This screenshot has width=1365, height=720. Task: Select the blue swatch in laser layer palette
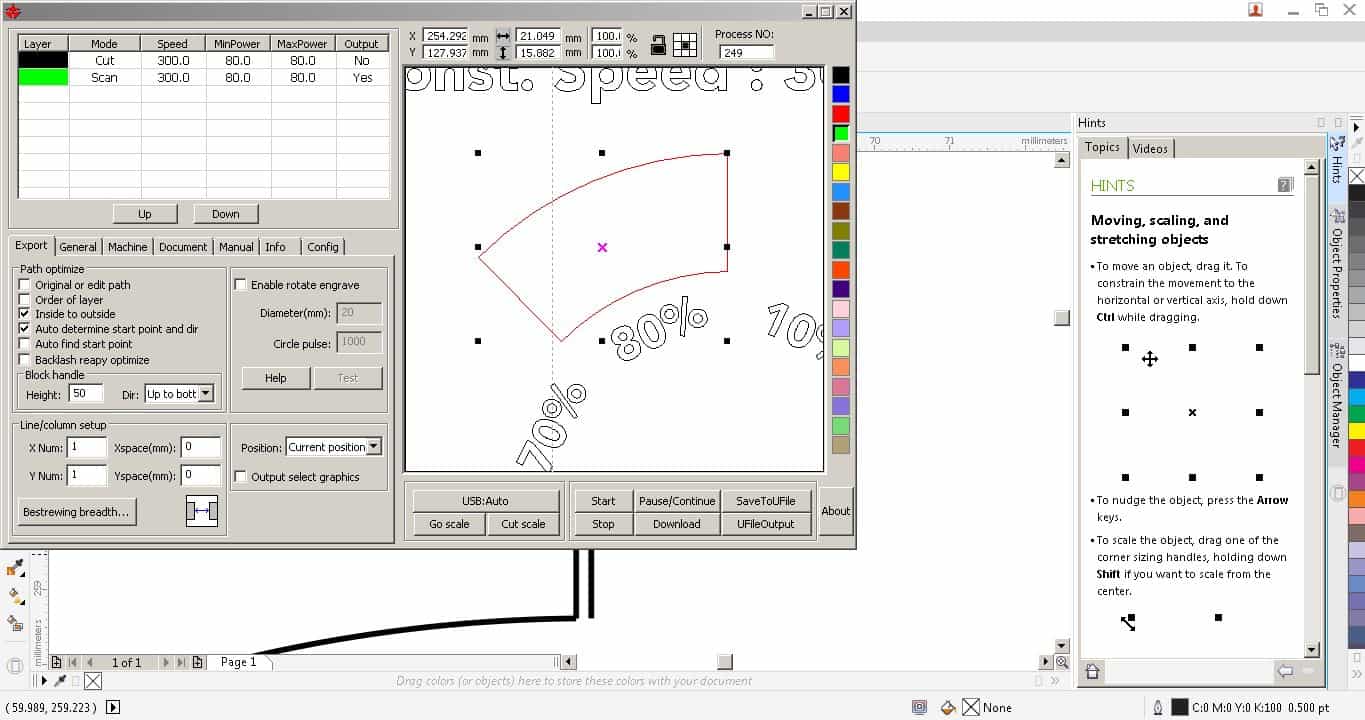click(x=841, y=94)
